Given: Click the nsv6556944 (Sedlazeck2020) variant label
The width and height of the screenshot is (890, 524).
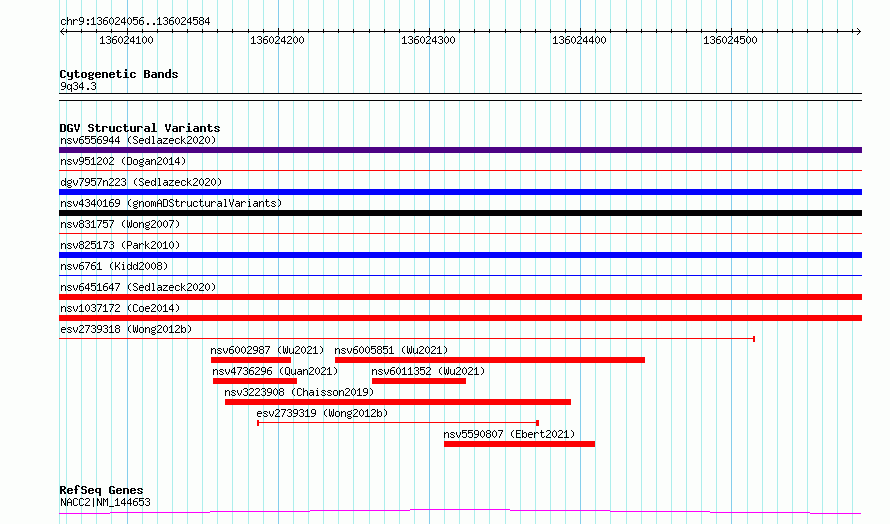Looking at the screenshot, I should (138, 140).
